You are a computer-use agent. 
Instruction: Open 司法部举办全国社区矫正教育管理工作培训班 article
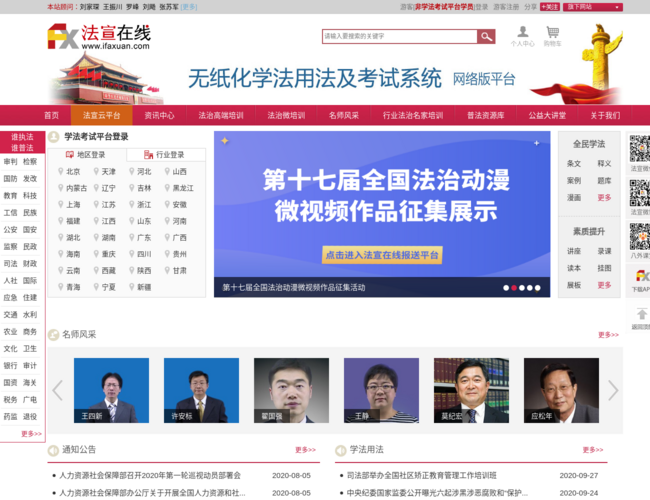click(422, 476)
